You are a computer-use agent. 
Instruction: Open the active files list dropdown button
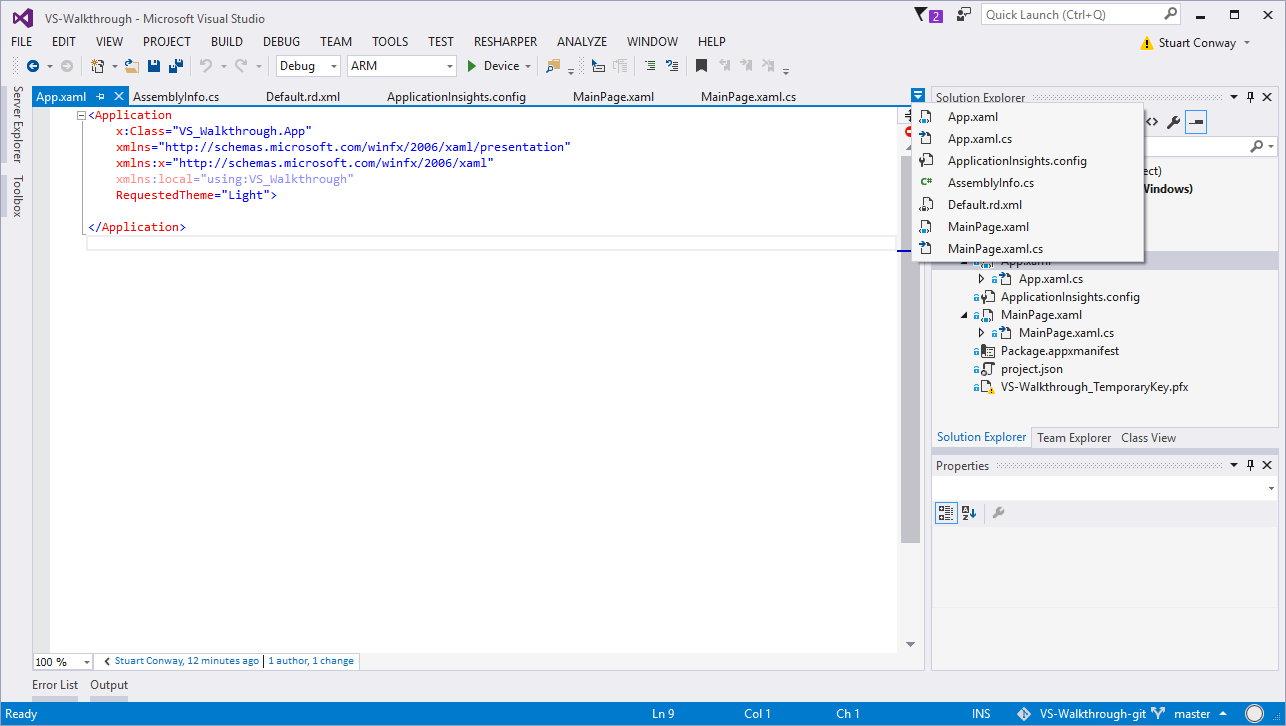pos(918,96)
